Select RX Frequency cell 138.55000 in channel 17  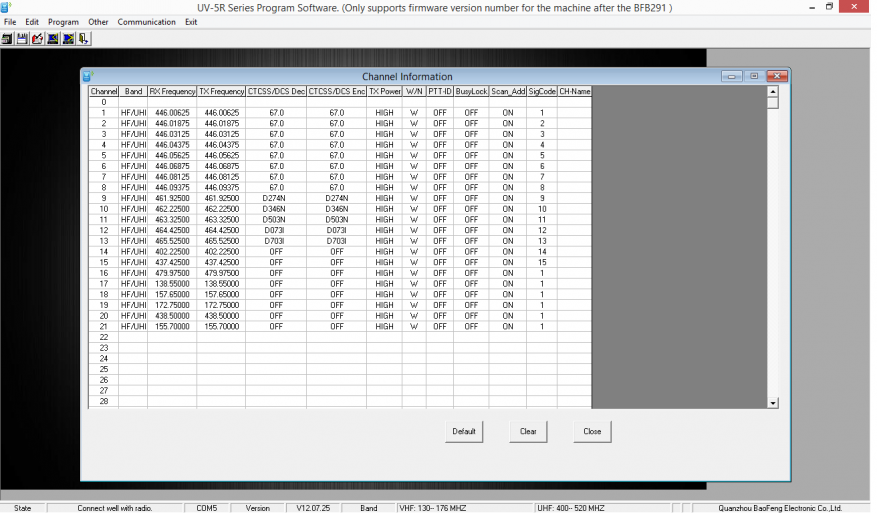[172, 284]
